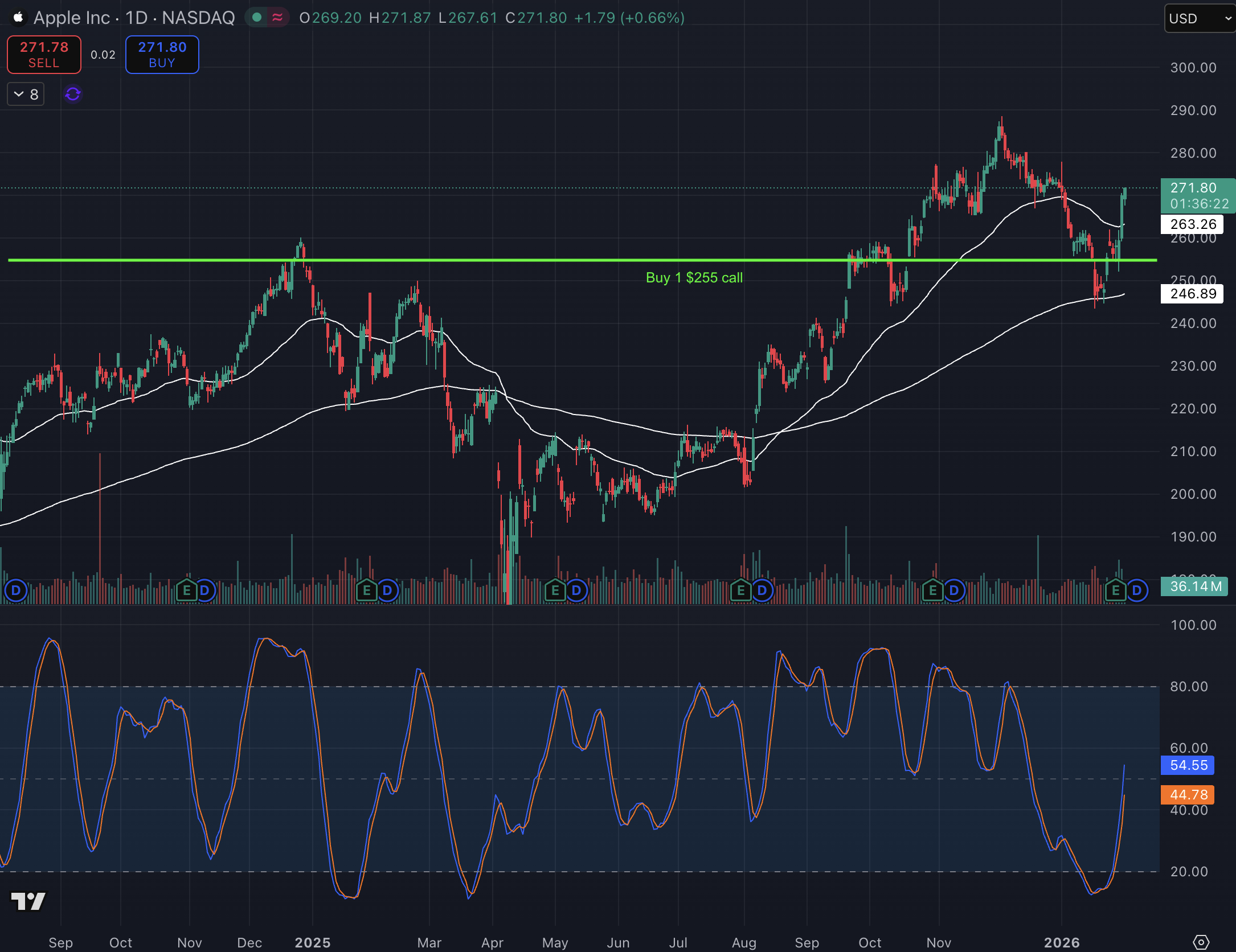Click dividend D marker near August 2025
This screenshot has width=1236, height=952.
(762, 590)
